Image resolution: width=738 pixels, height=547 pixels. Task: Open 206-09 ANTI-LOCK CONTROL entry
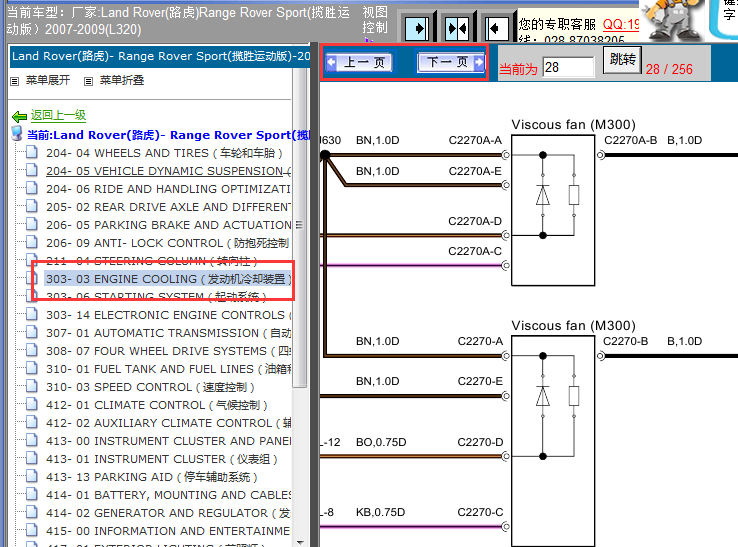click(x=168, y=243)
